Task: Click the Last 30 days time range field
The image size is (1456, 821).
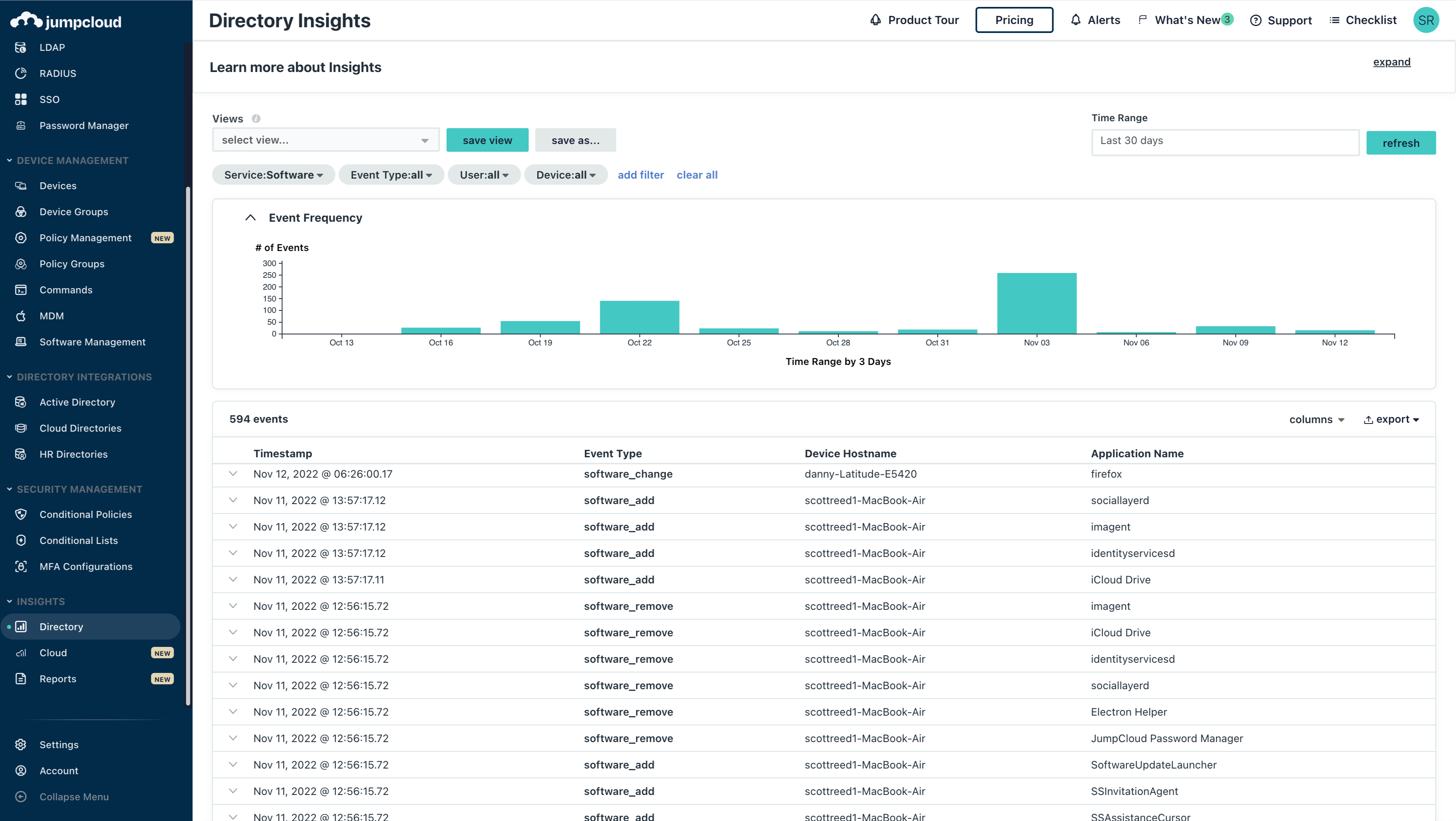Action: point(1225,142)
